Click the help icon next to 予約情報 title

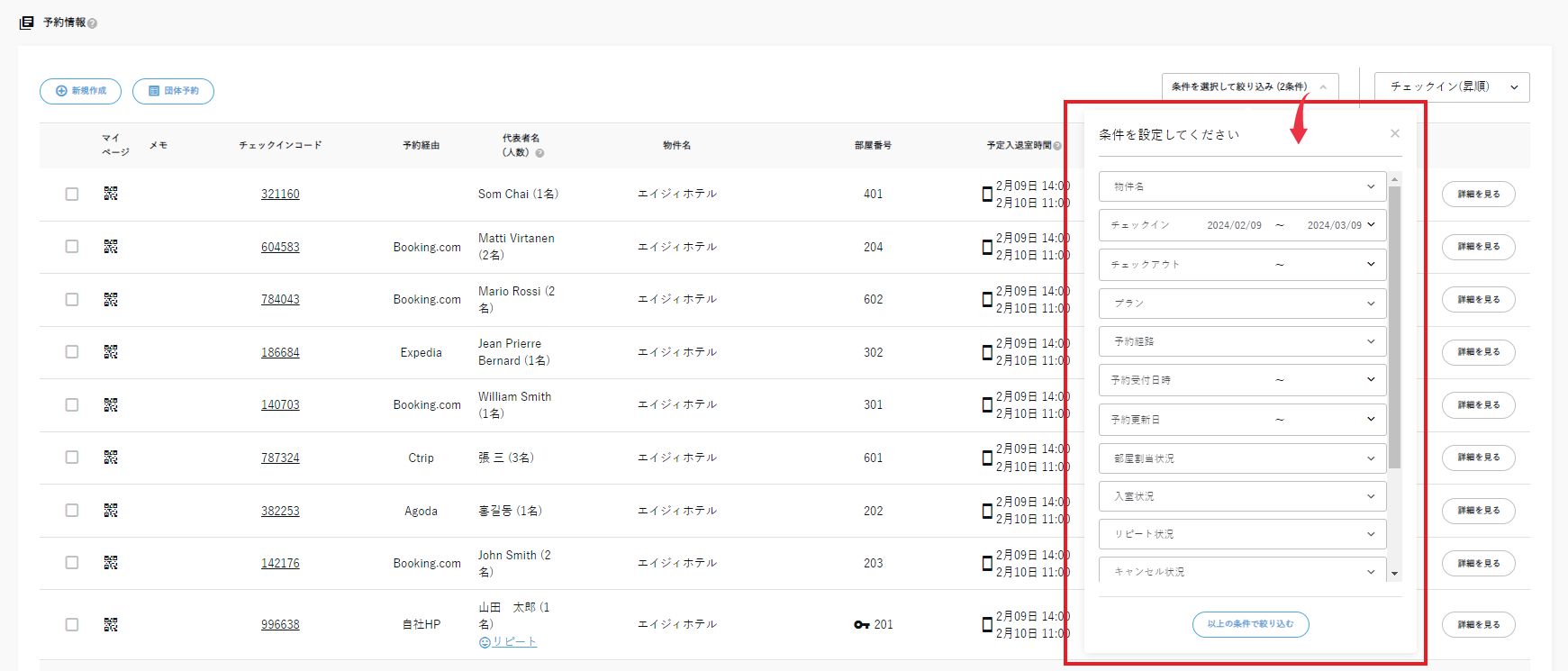[x=93, y=23]
